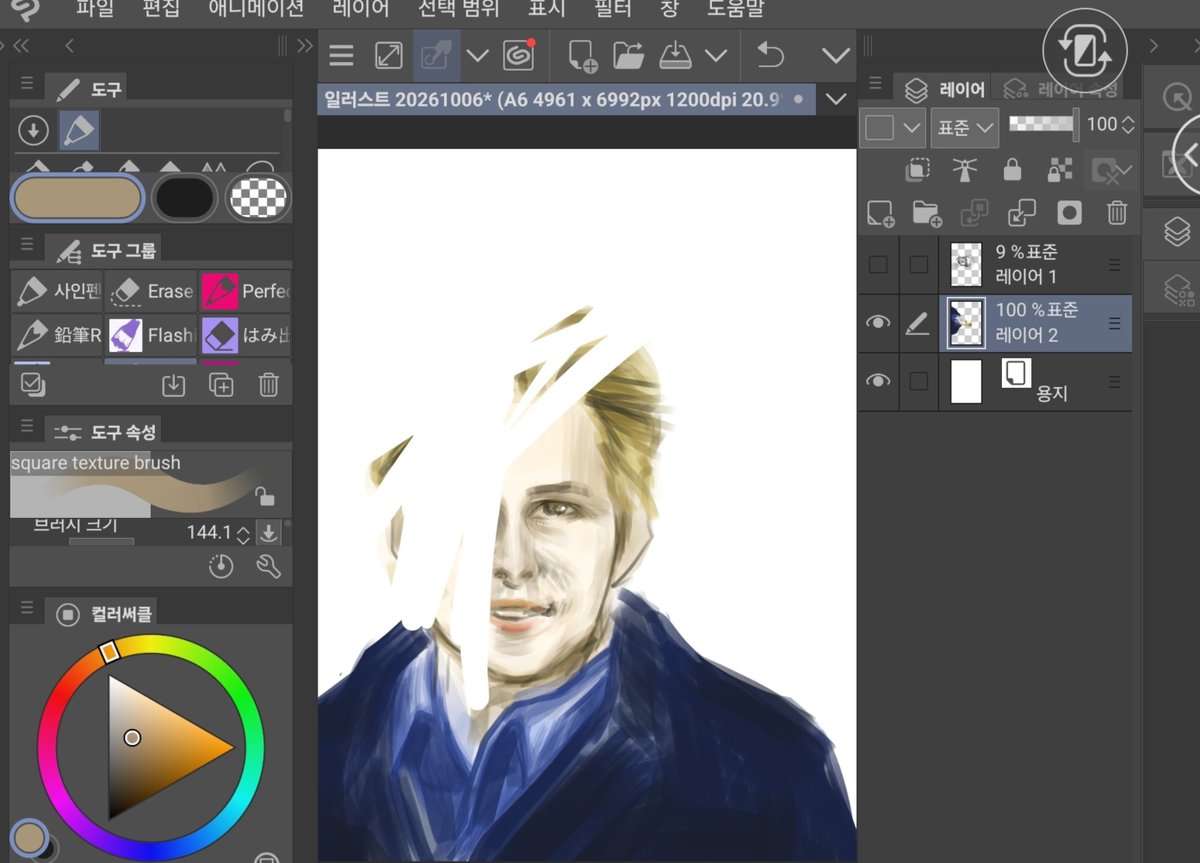The image size is (1200, 863).
Task: Expand the mask enable dropdown icon
Action: coord(1113,171)
